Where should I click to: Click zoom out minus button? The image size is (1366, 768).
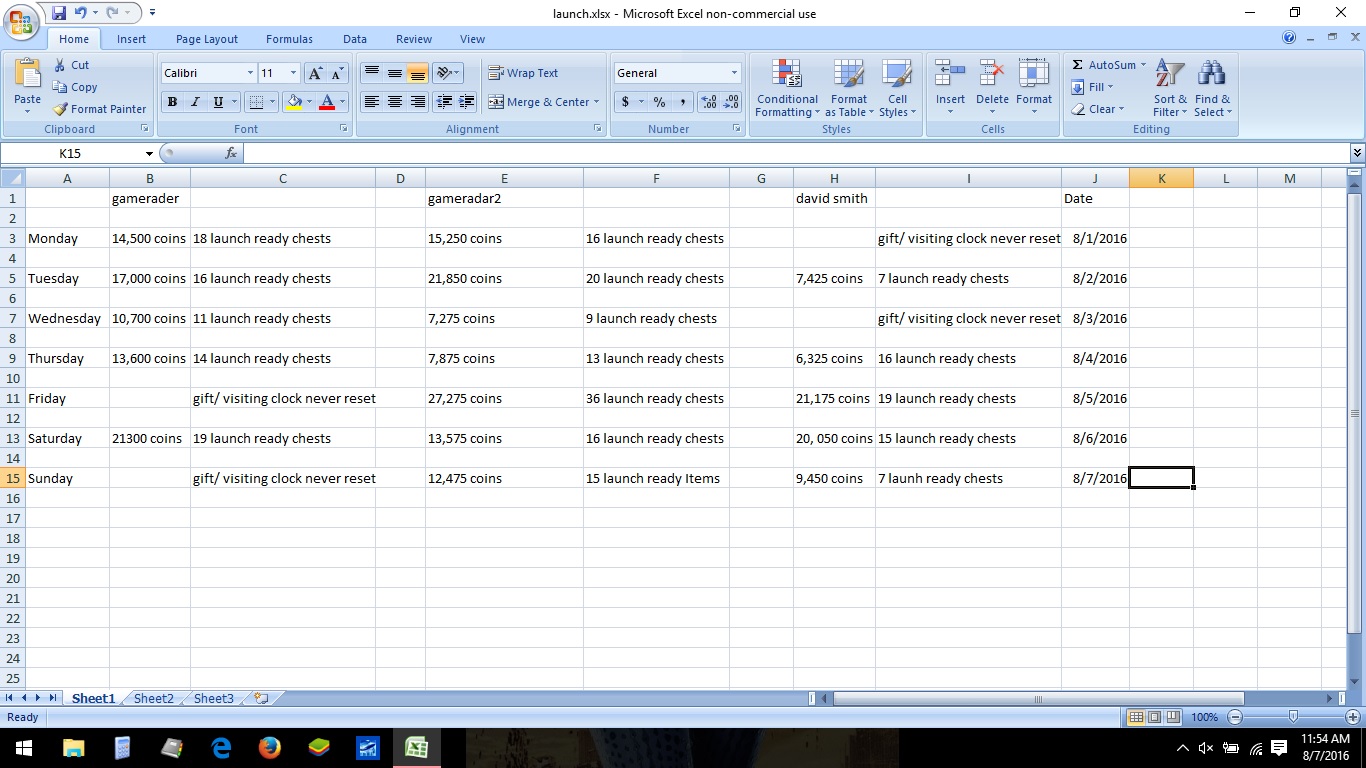coord(1235,717)
